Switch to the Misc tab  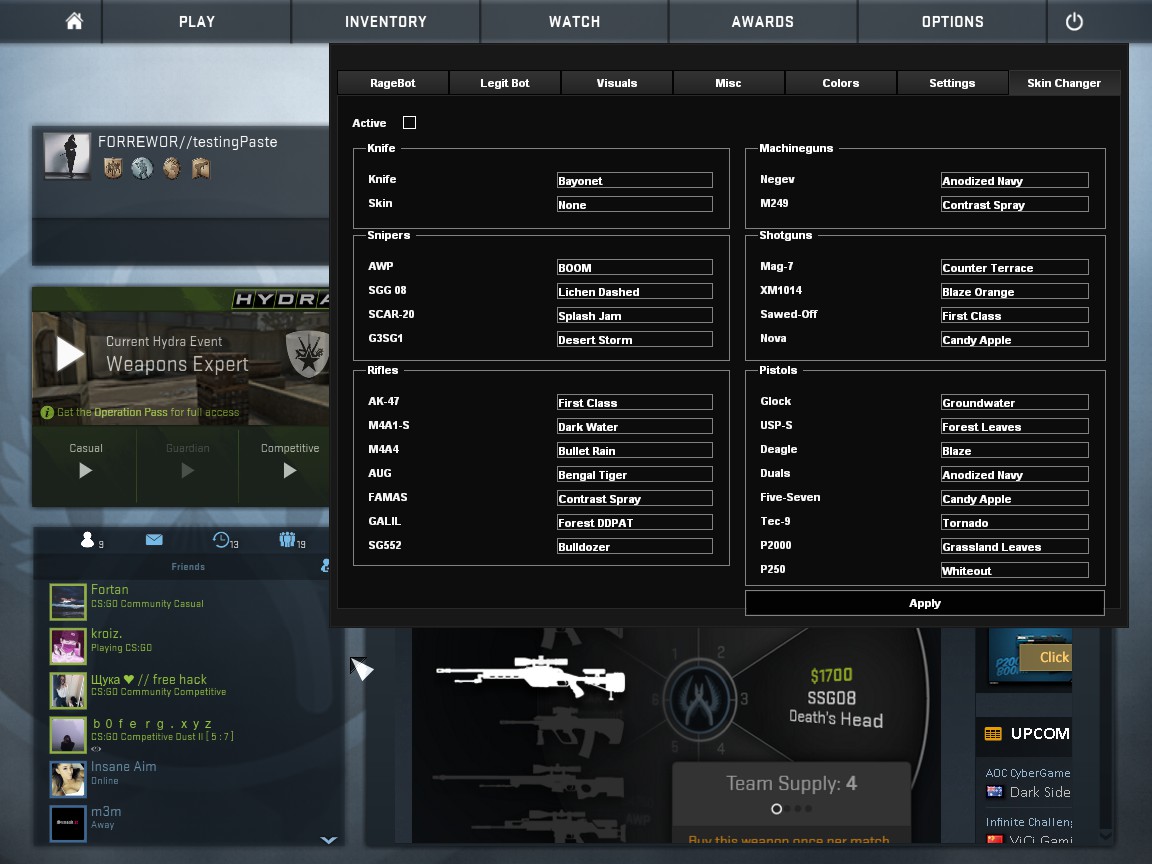coord(729,83)
